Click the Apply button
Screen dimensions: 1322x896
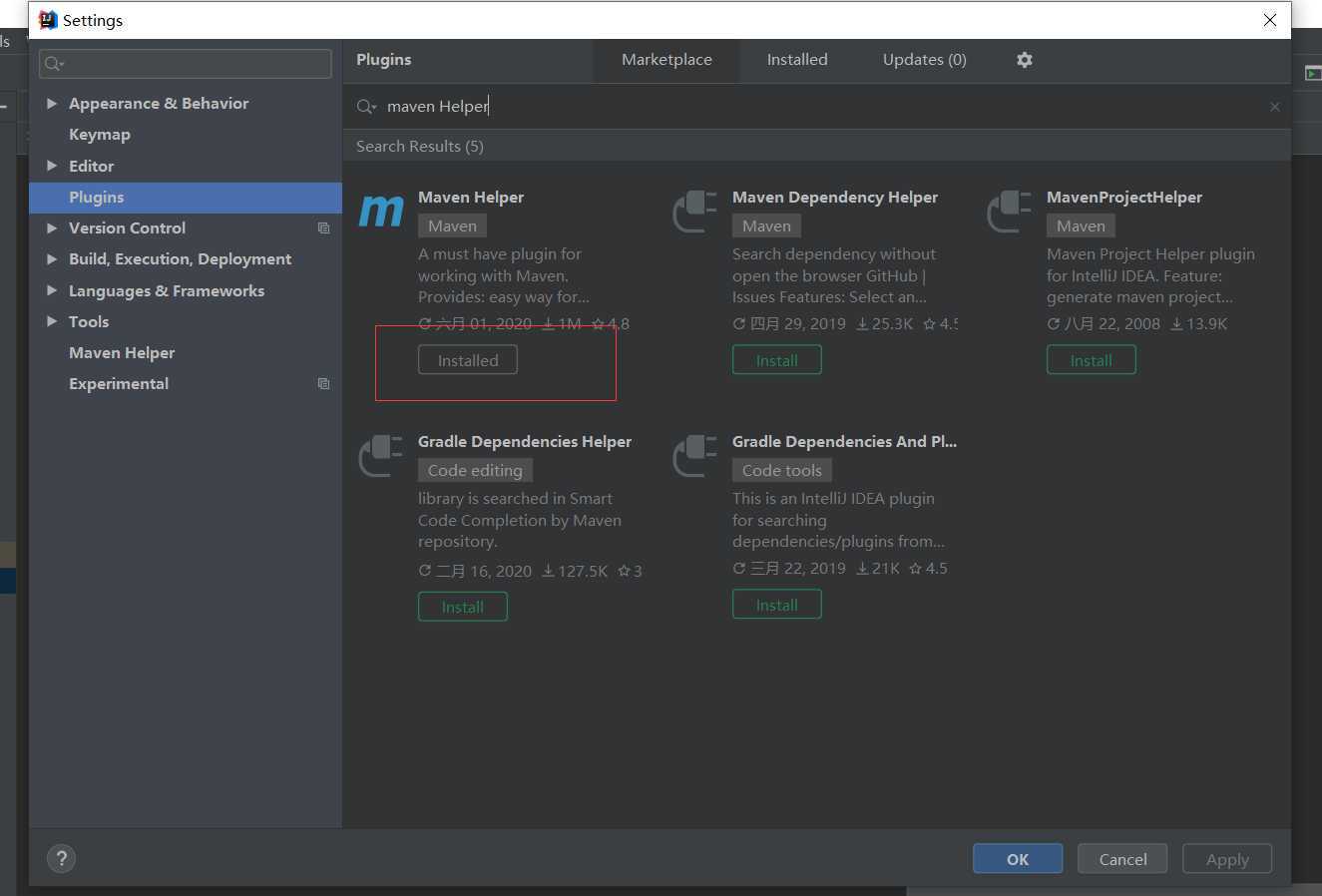coord(1227,859)
